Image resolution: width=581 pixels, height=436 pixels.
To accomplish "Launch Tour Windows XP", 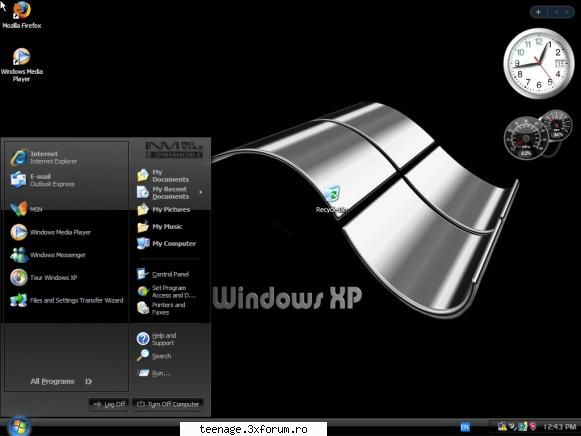I will click(x=43, y=277).
